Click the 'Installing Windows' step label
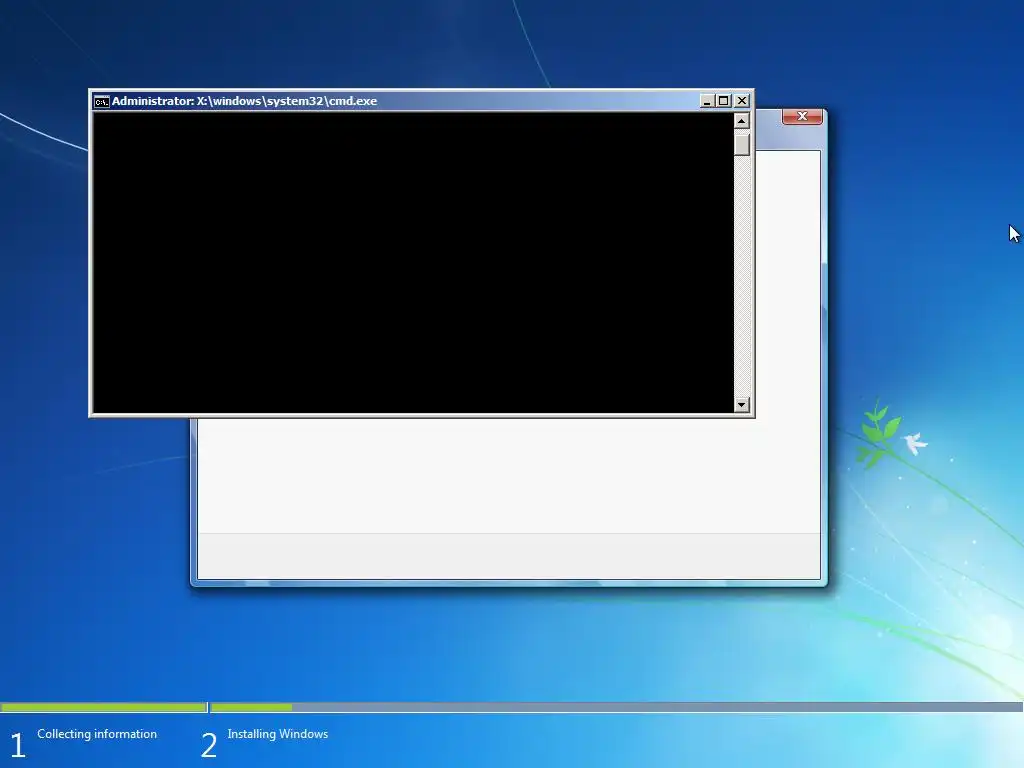Screen dimensions: 1024x768 (x=278, y=734)
